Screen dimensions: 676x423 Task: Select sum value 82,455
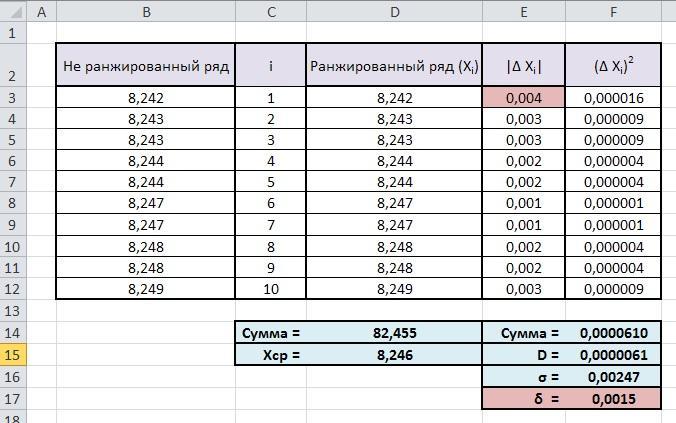[394, 333]
